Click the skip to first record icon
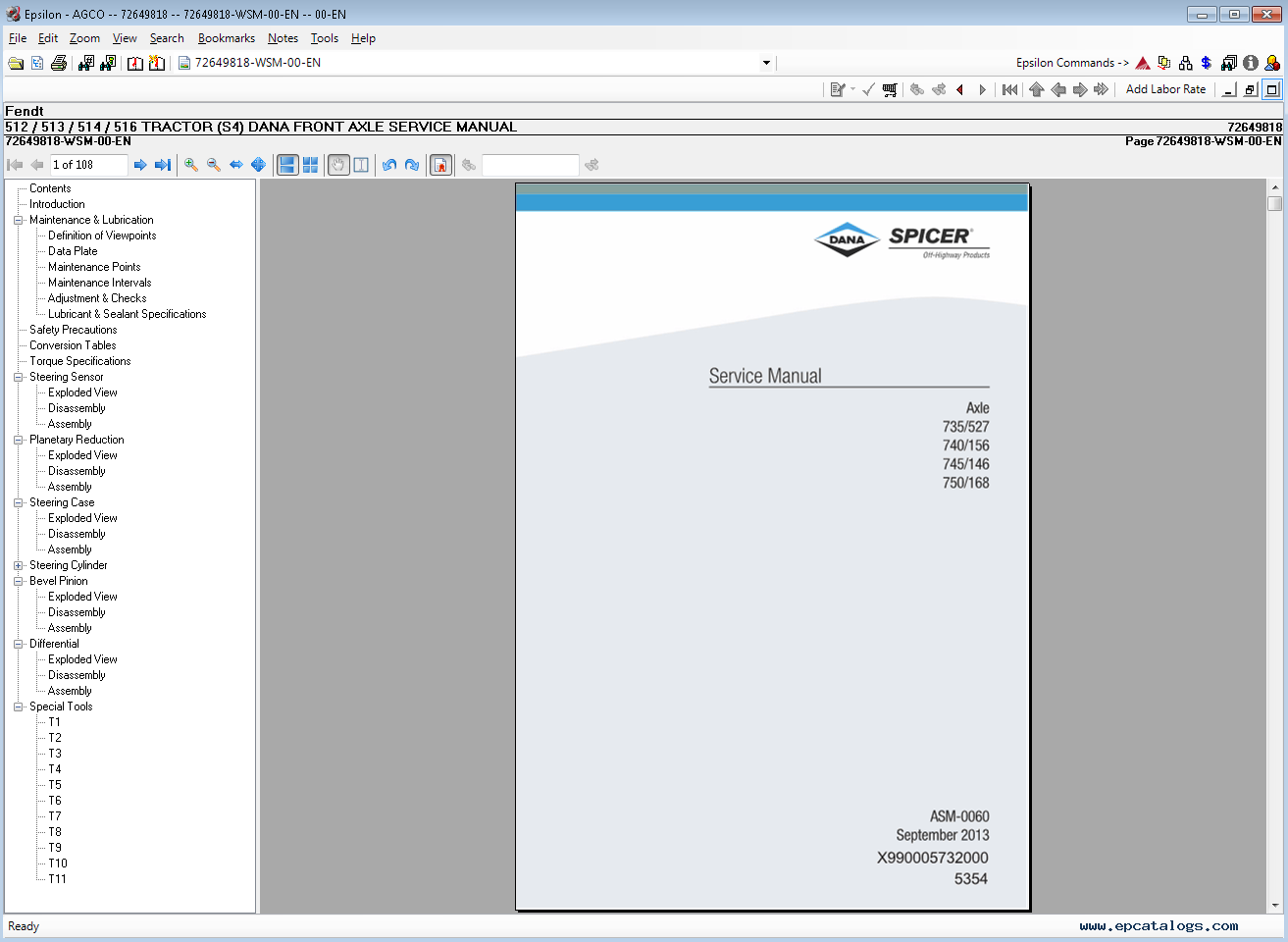Image resolution: width=1288 pixels, height=942 pixels. coord(1009,89)
